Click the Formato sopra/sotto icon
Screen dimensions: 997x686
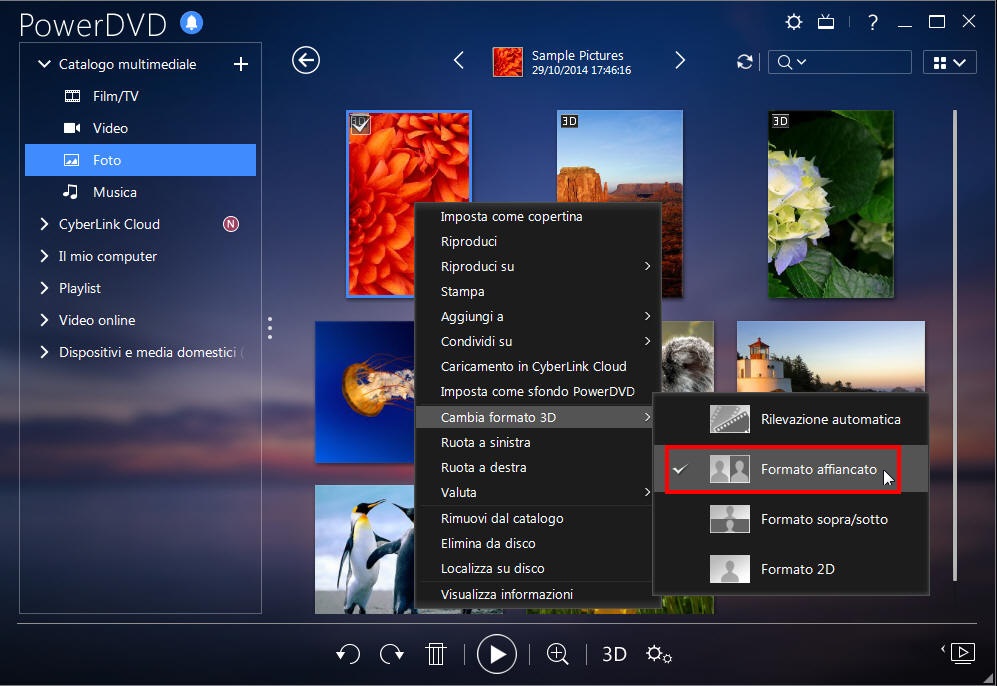click(729, 519)
